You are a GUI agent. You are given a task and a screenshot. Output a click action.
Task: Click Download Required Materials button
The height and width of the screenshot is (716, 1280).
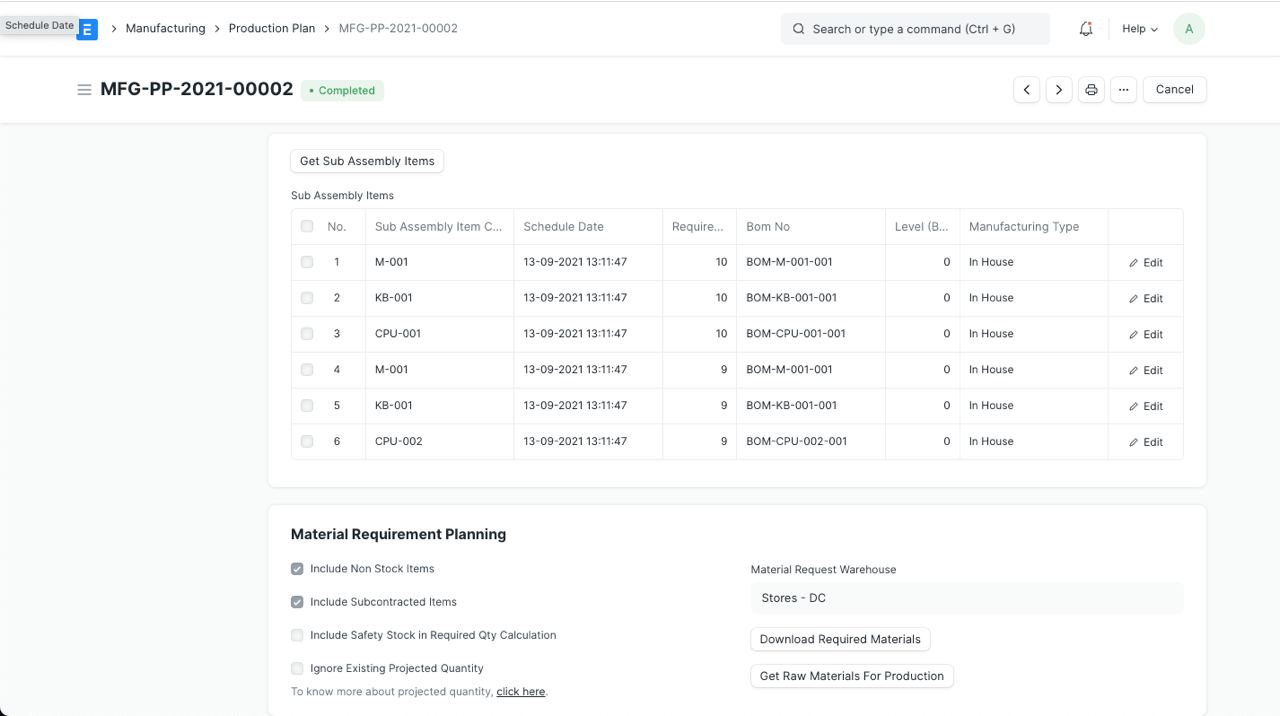click(840, 639)
